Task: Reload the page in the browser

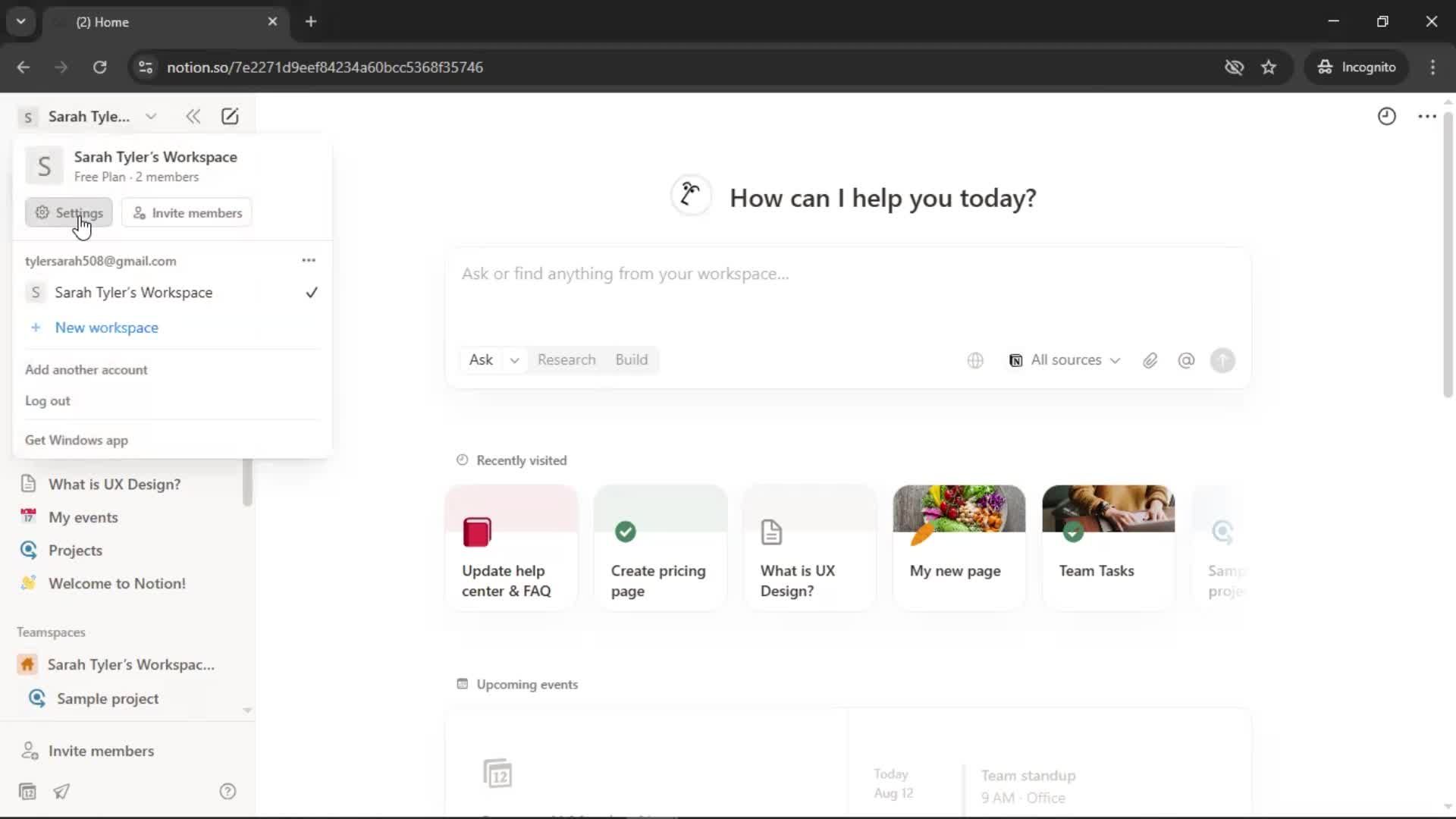Action: pyautogui.click(x=99, y=67)
